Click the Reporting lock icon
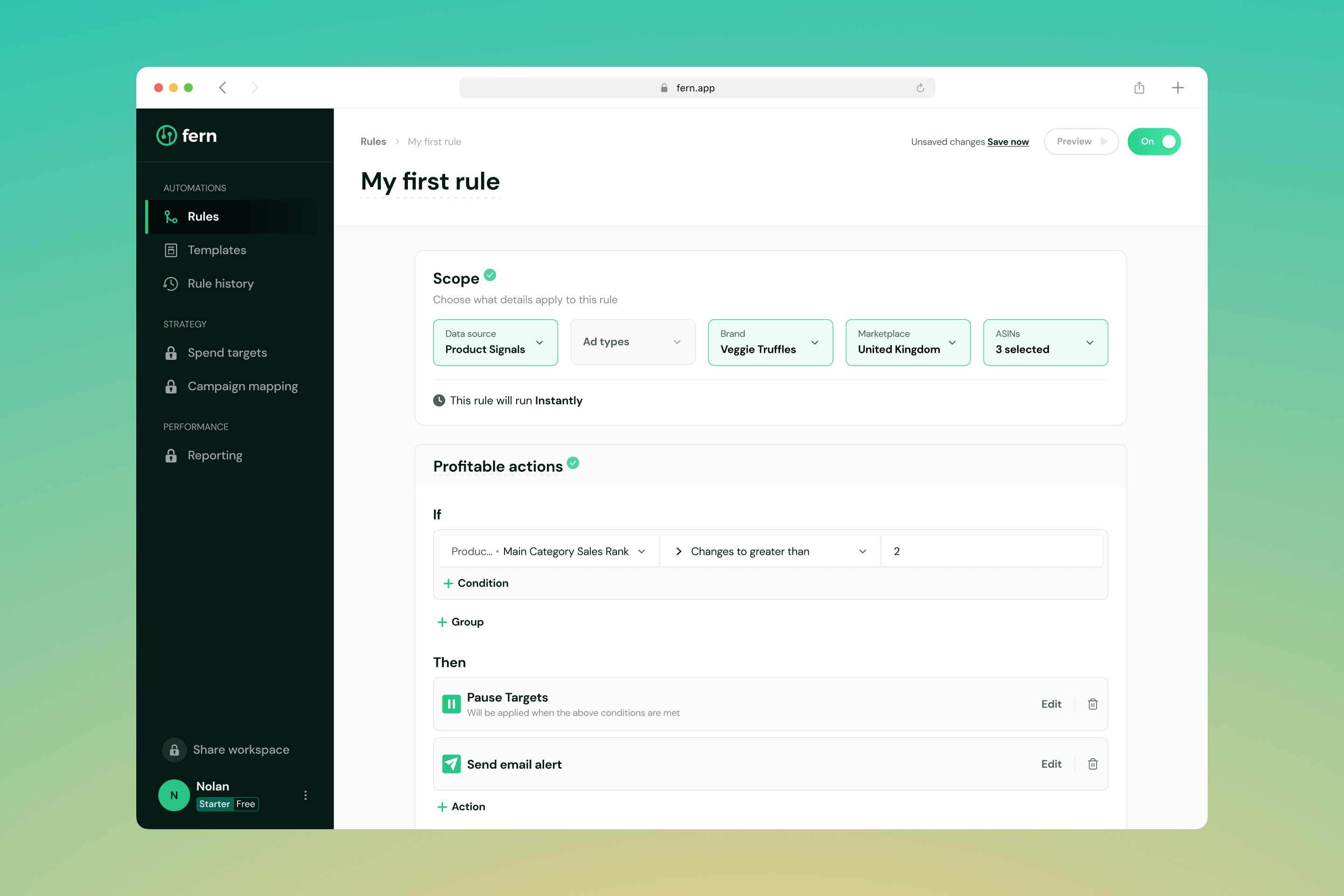 click(x=171, y=455)
